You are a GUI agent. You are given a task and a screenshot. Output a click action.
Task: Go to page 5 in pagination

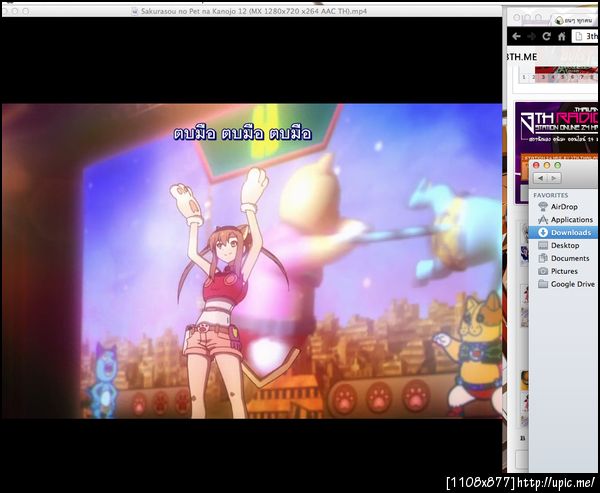coord(562,77)
